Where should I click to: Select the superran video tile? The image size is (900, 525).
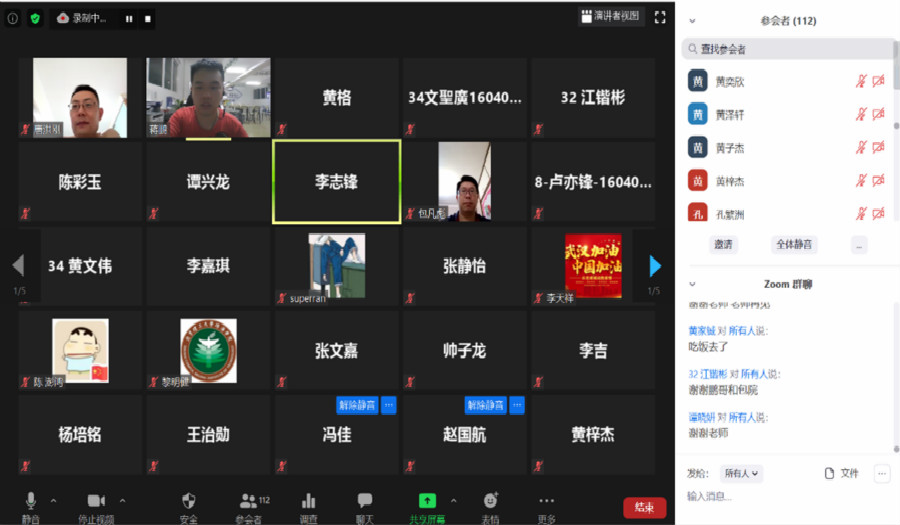(336, 266)
